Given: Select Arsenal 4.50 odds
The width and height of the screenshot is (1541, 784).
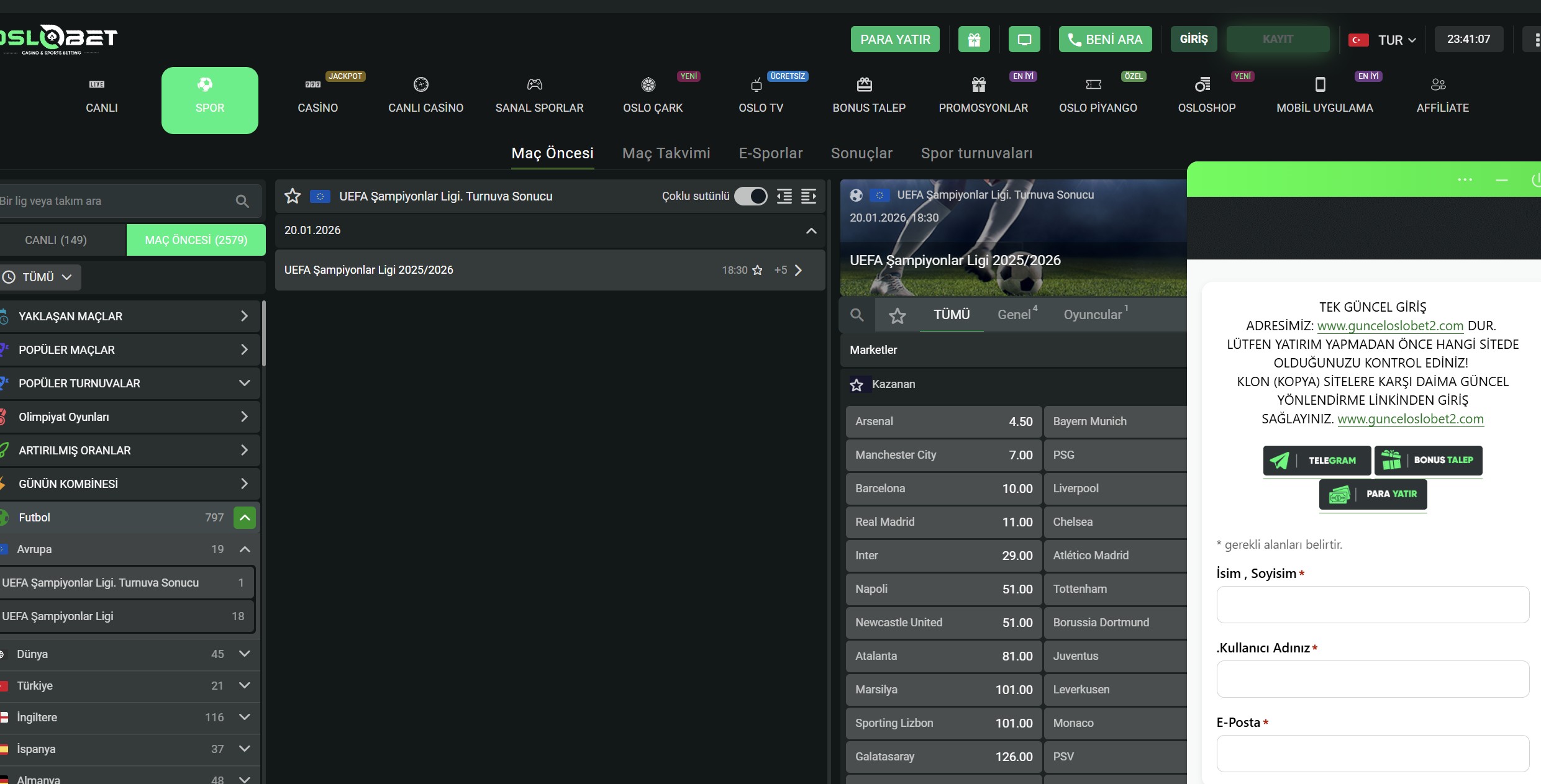Looking at the screenshot, I should [943, 421].
